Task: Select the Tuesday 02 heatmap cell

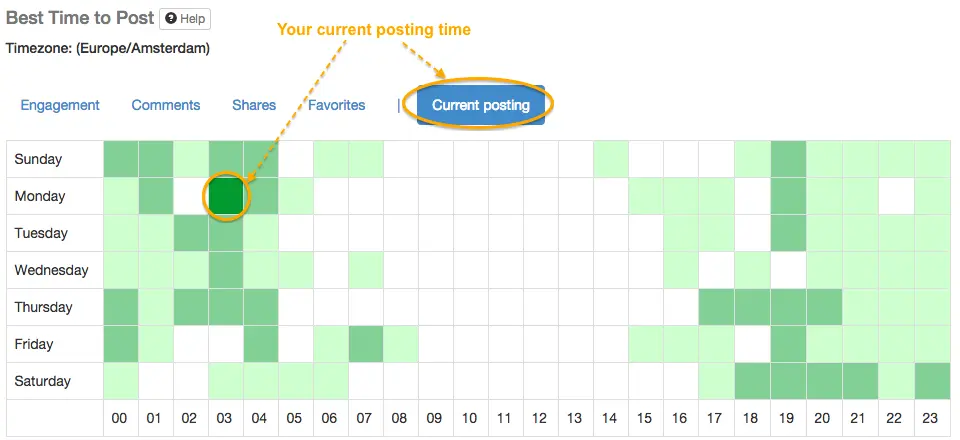Action: (x=191, y=233)
